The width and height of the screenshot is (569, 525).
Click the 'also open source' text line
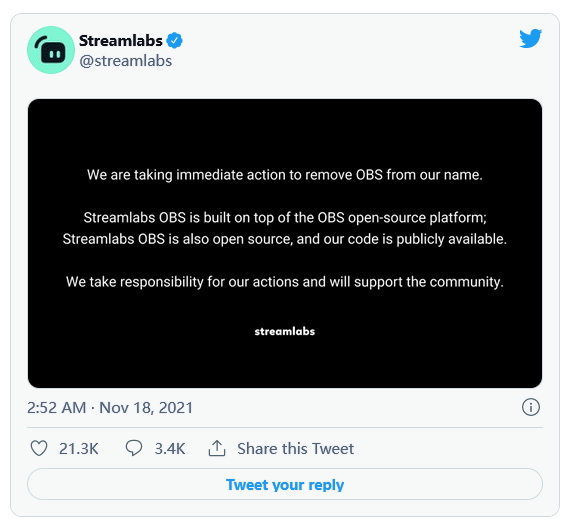285,239
